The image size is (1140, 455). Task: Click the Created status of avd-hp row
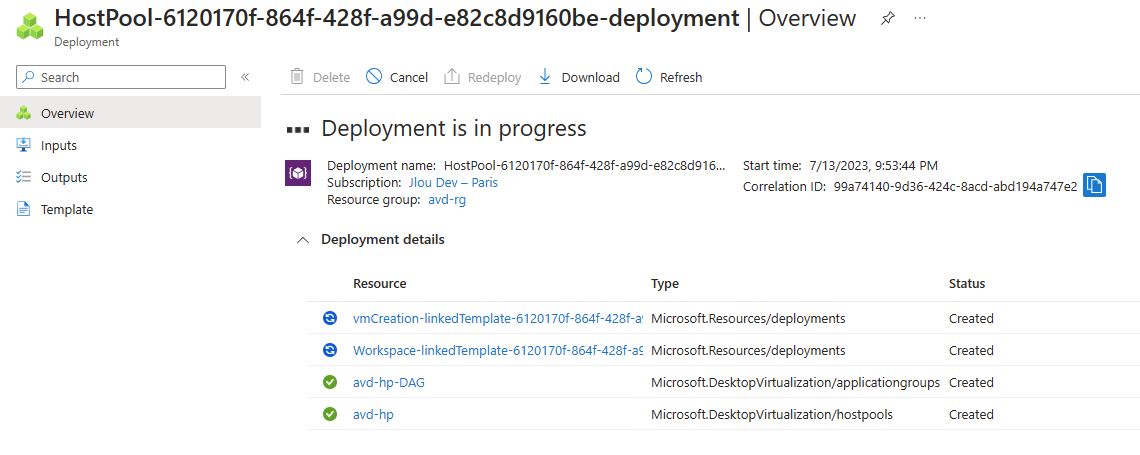click(971, 414)
